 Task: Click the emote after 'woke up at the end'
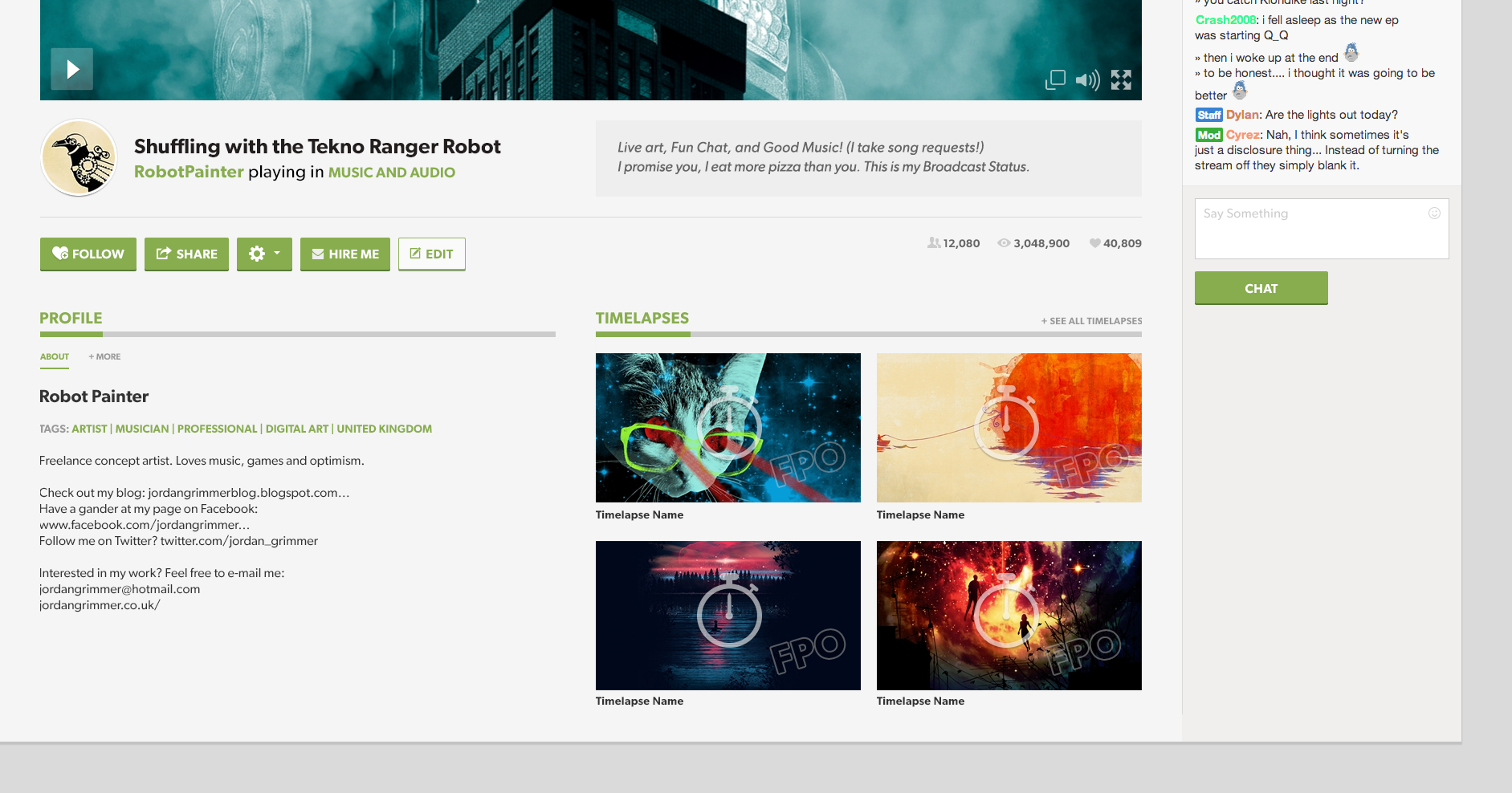pos(1351,53)
